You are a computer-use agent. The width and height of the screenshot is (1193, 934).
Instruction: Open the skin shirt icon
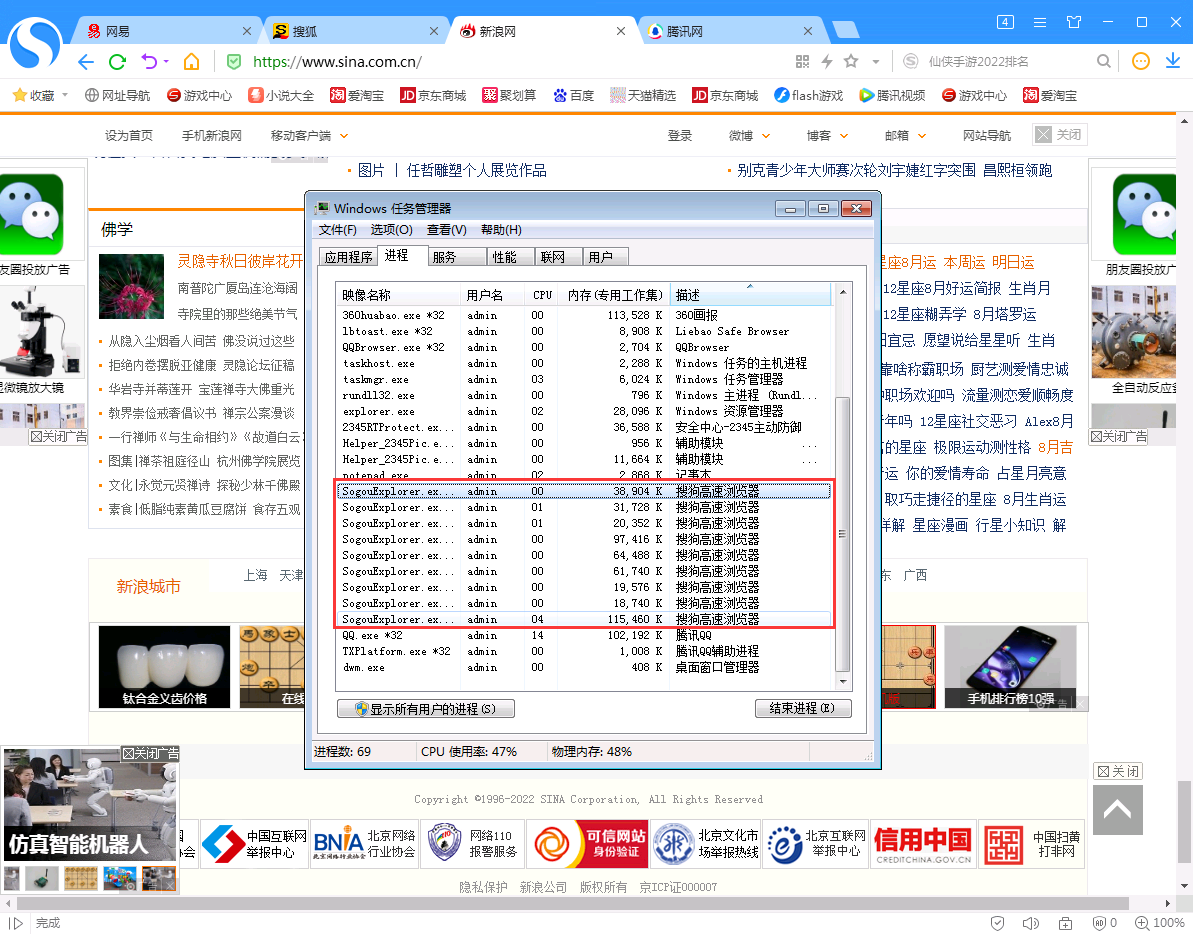coord(1074,22)
